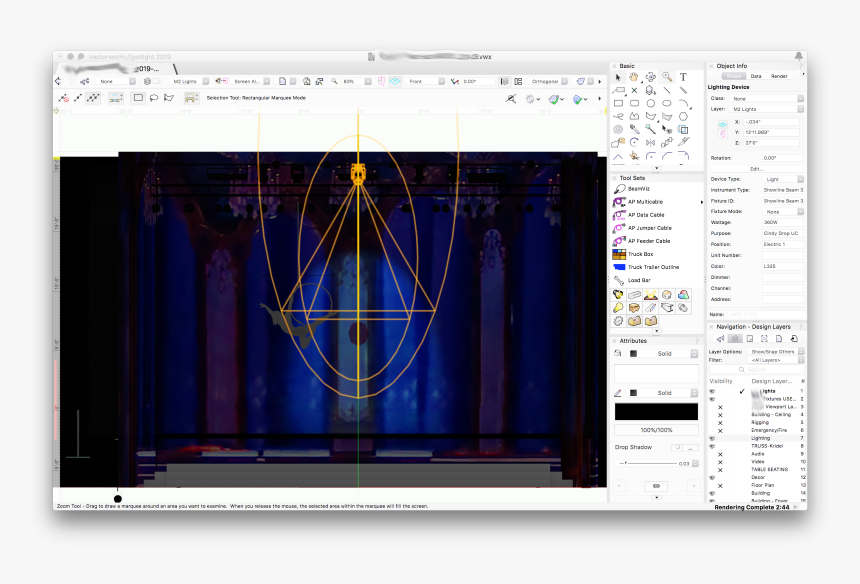Image resolution: width=860 pixels, height=584 pixels.
Task: Click the black pen color swatch
Action: pos(656,412)
